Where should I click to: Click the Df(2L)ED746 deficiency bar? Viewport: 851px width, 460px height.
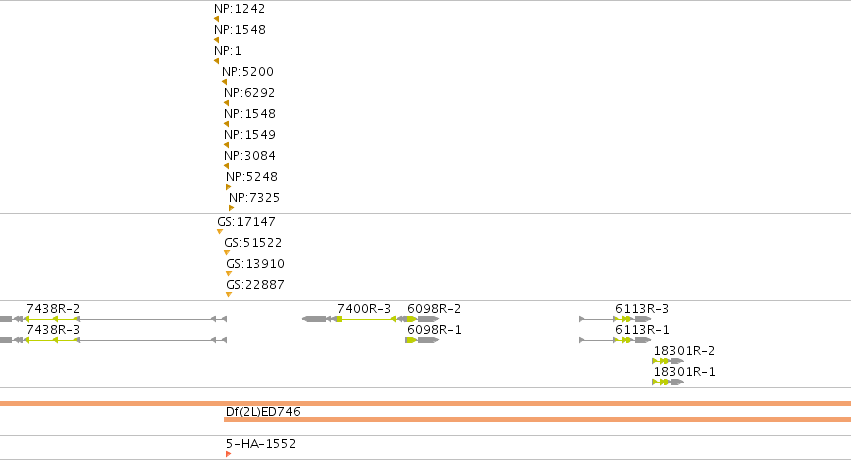tap(537, 419)
